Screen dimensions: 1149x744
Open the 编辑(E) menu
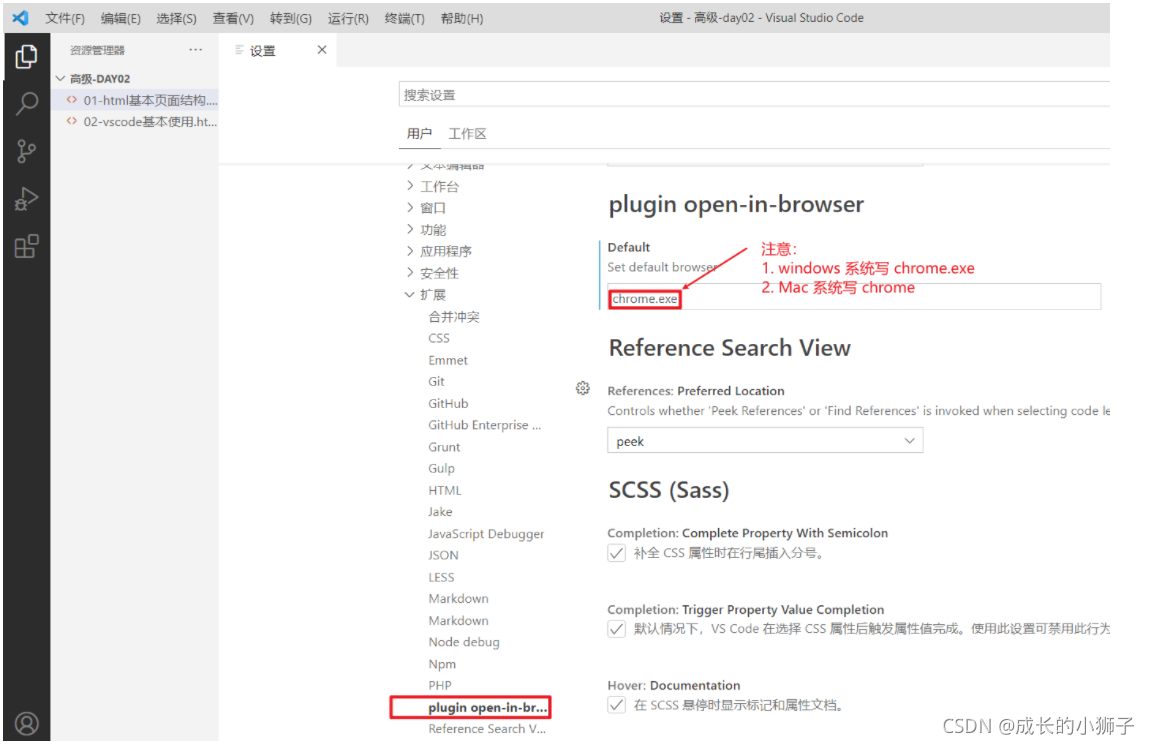(120, 18)
